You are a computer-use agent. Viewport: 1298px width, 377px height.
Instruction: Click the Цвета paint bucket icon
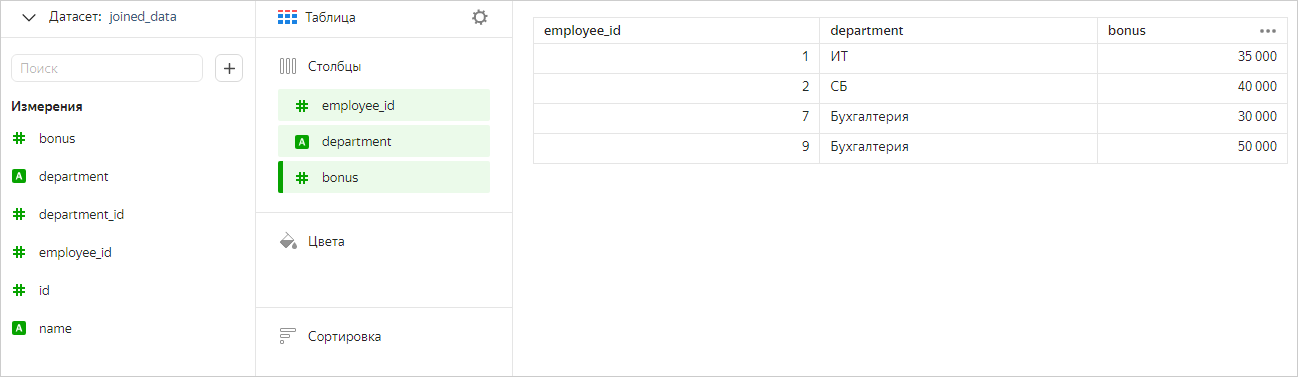tap(288, 241)
